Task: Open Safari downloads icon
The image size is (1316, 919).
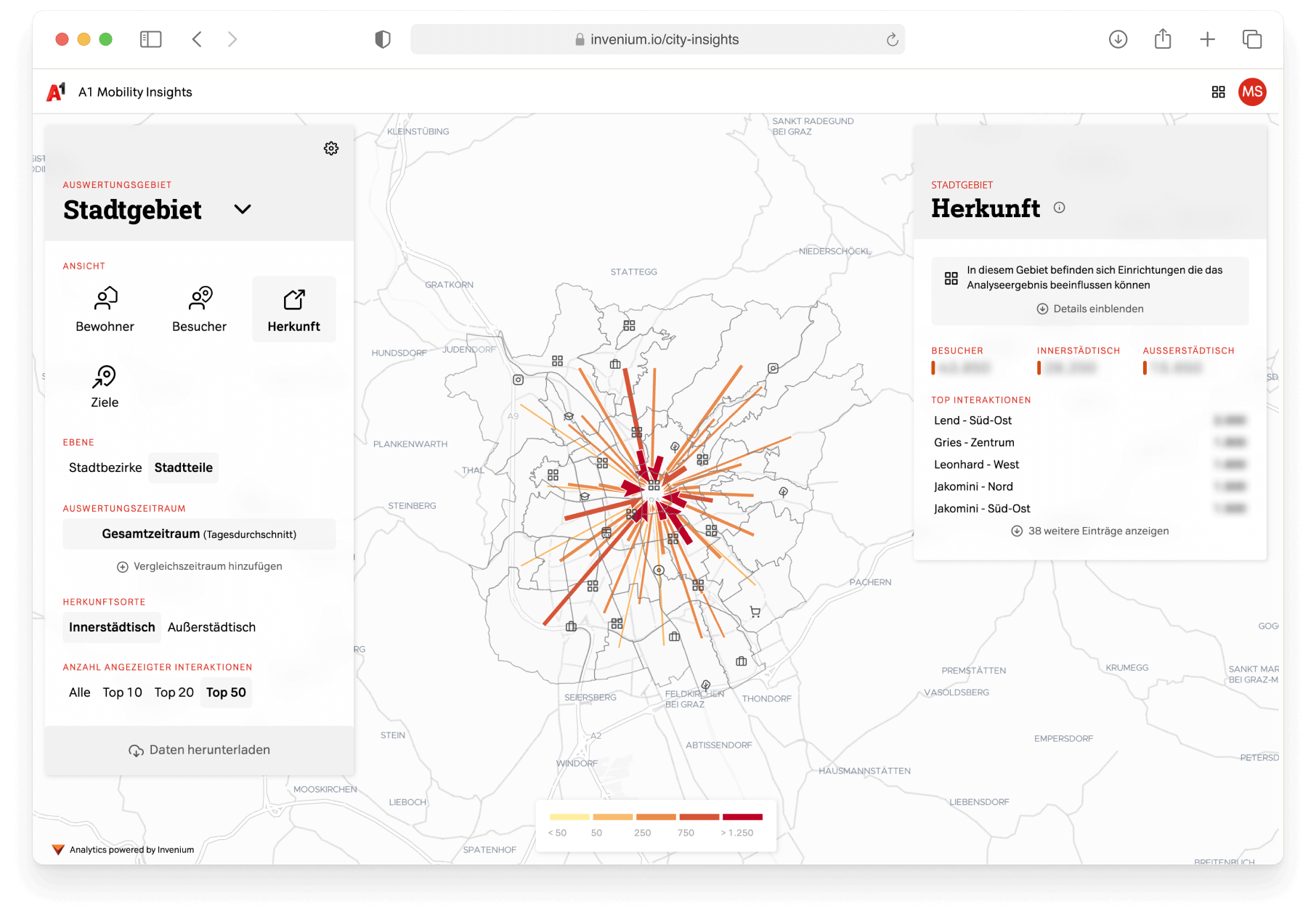Action: (1118, 39)
